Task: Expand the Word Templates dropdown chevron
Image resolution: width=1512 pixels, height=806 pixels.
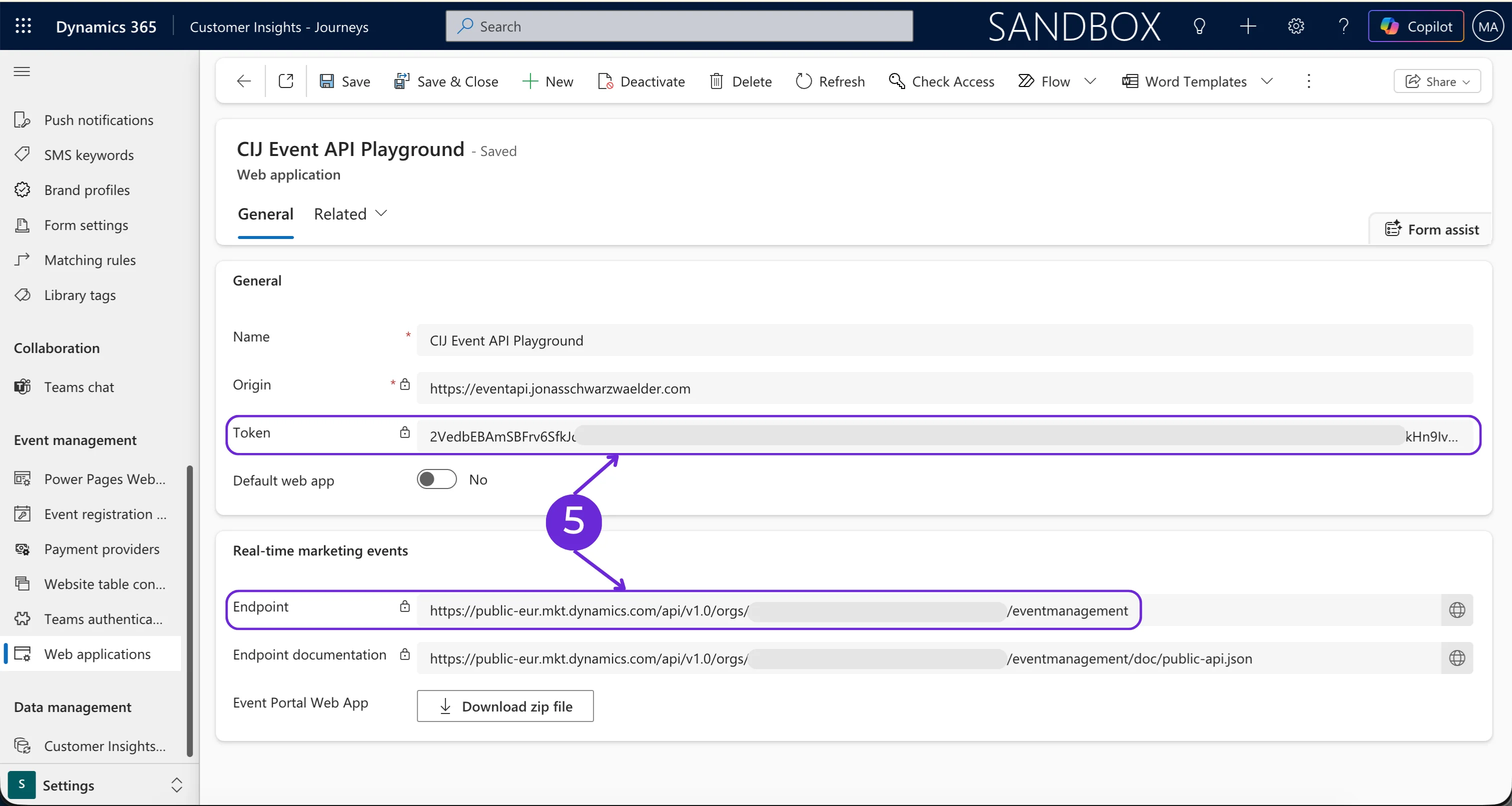Action: pyautogui.click(x=1266, y=81)
